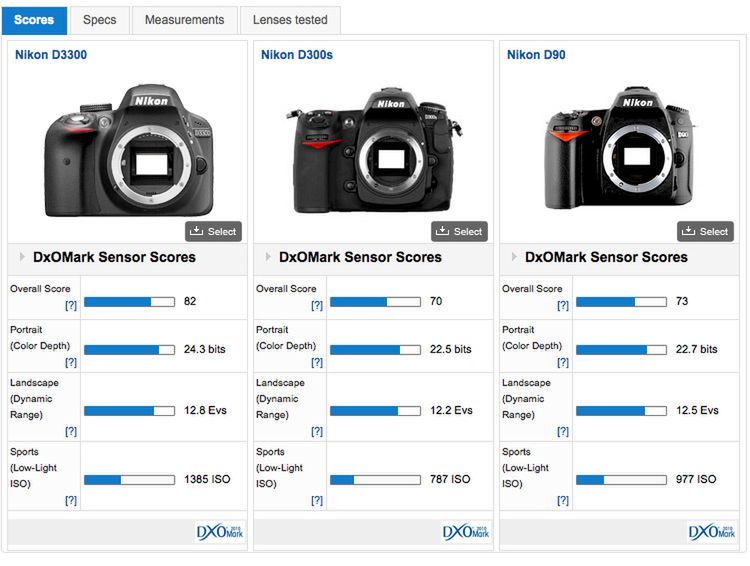Viewport: 750px width, 566px height.
Task: Click DxOMark Sensor Scores heading for Nikon D90
Action: [x=606, y=257]
